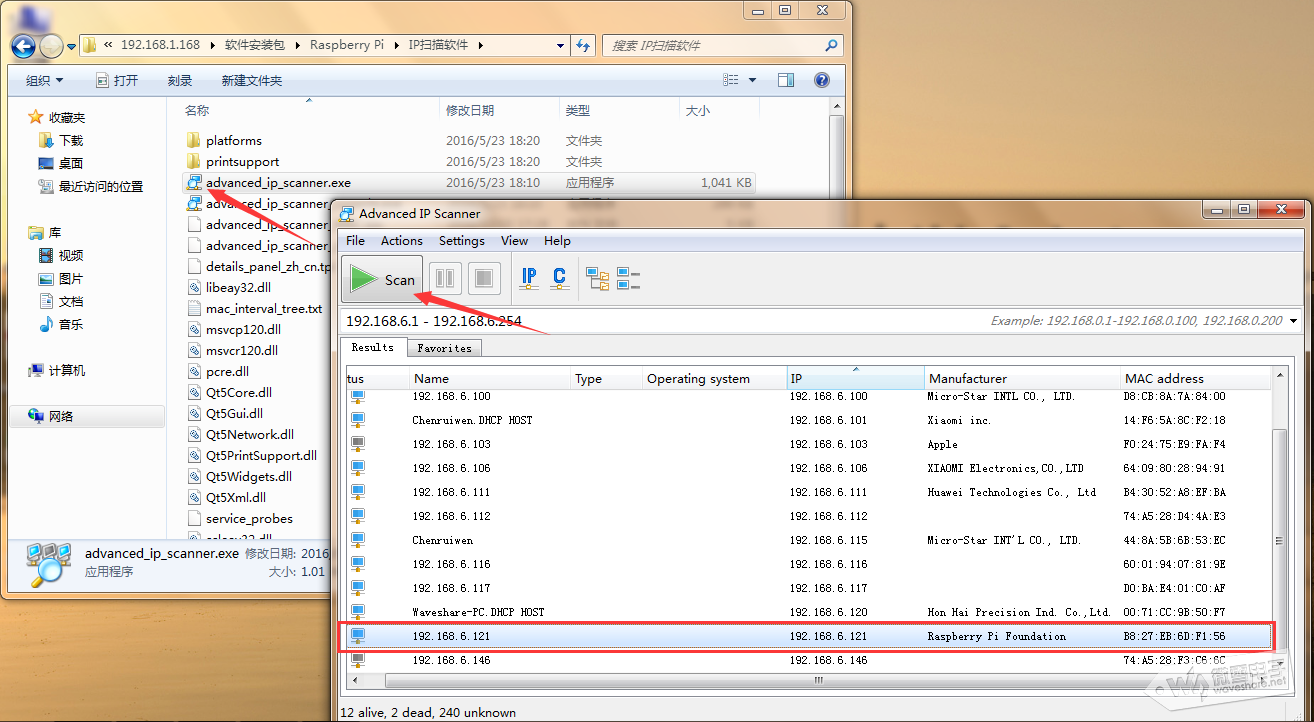The width and height of the screenshot is (1314, 722).
Task: Open the view options dropdown arrow in Explorer
Action: (753, 80)
